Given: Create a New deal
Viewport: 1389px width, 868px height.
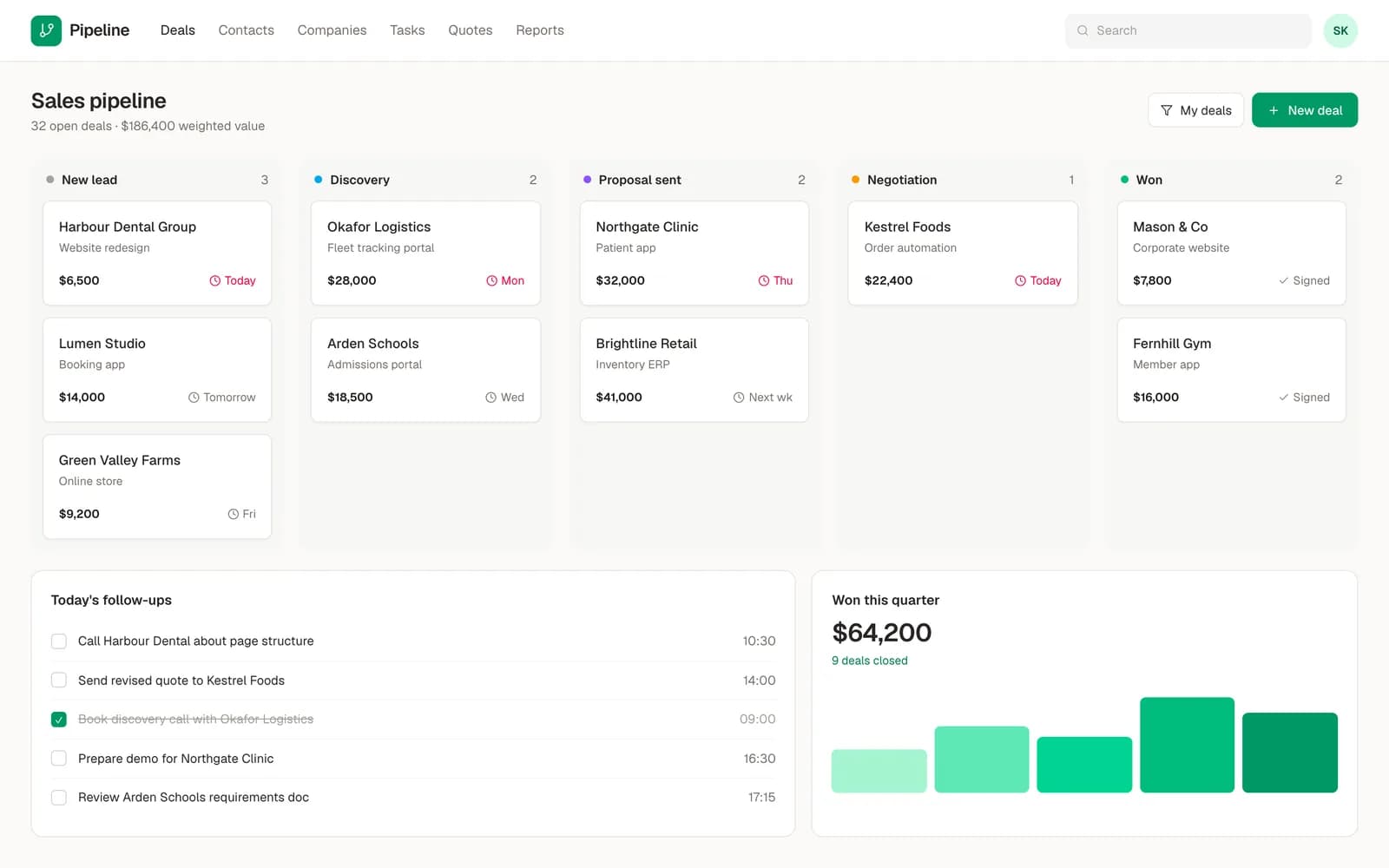Looking at the screenshot, I should click(1305, 110).
